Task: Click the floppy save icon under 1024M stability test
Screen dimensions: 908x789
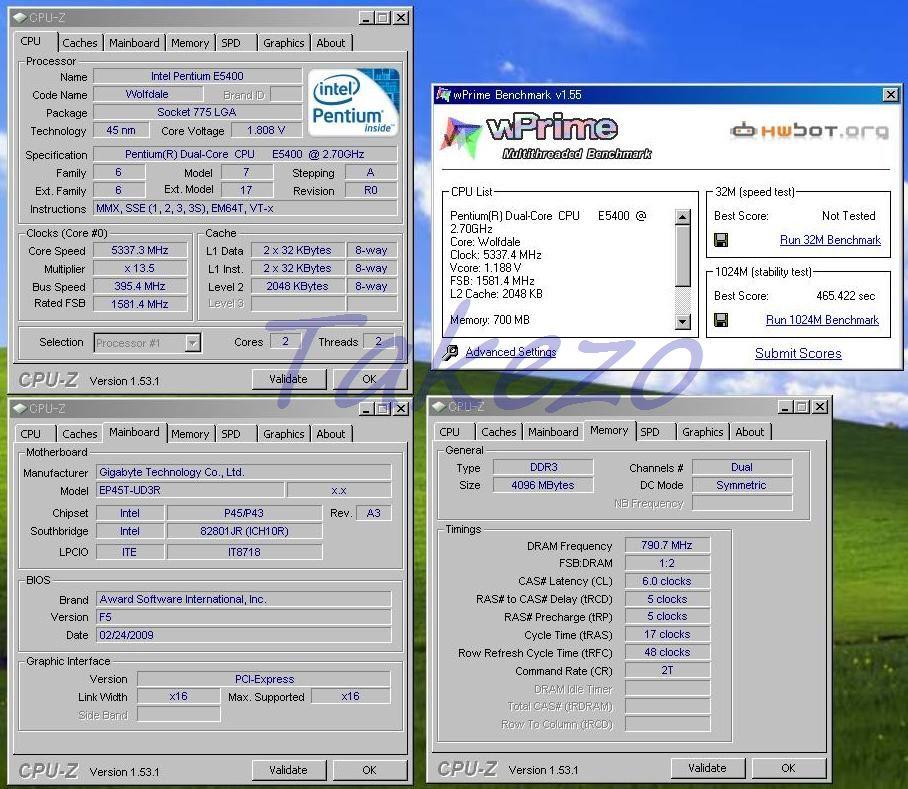Action: tap(721, 320)
